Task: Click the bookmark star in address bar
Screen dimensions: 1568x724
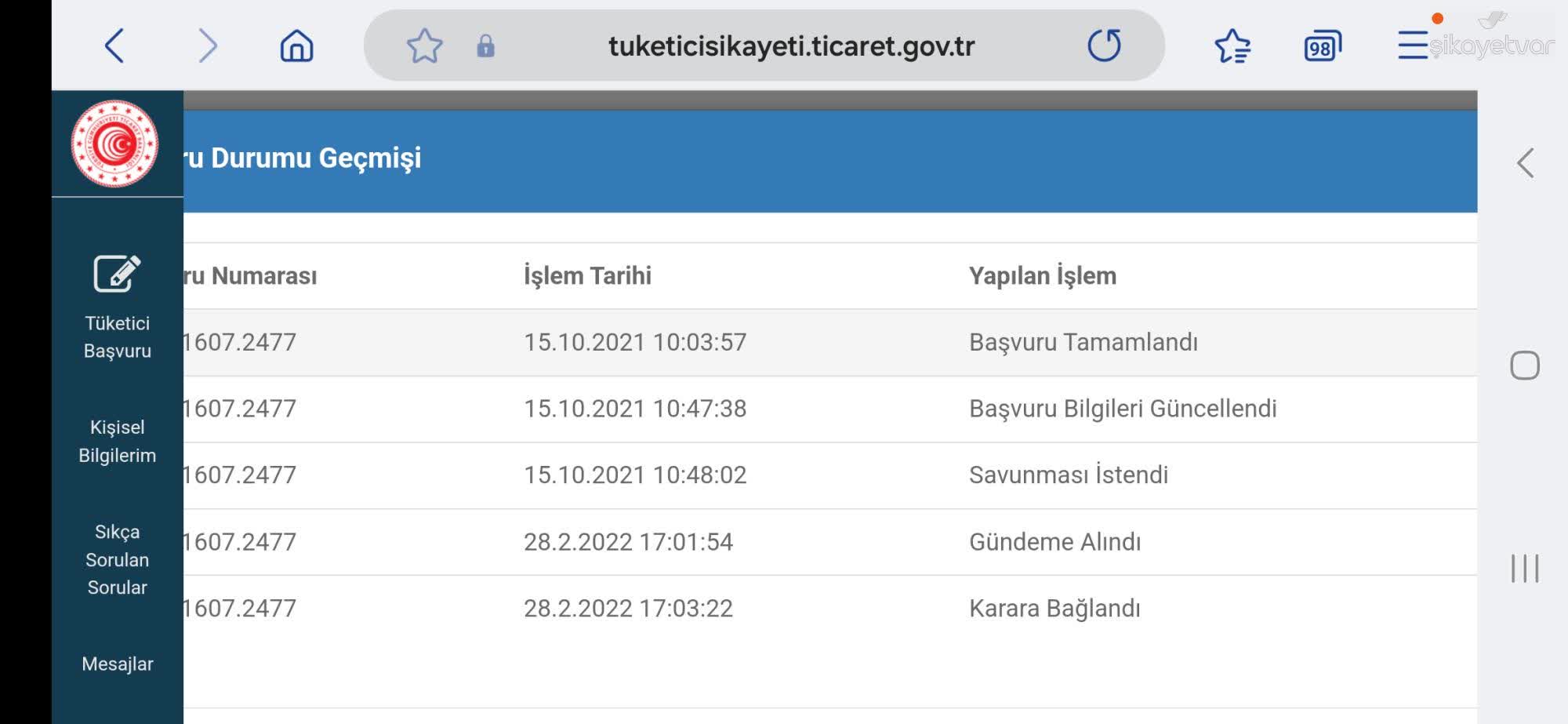Action: [424, 45]
